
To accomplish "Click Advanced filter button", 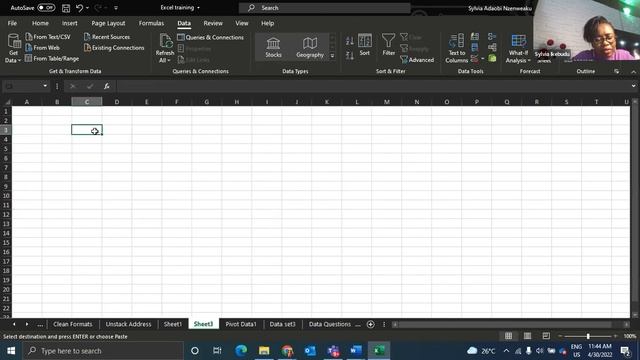I will click(x=417, y=60).
